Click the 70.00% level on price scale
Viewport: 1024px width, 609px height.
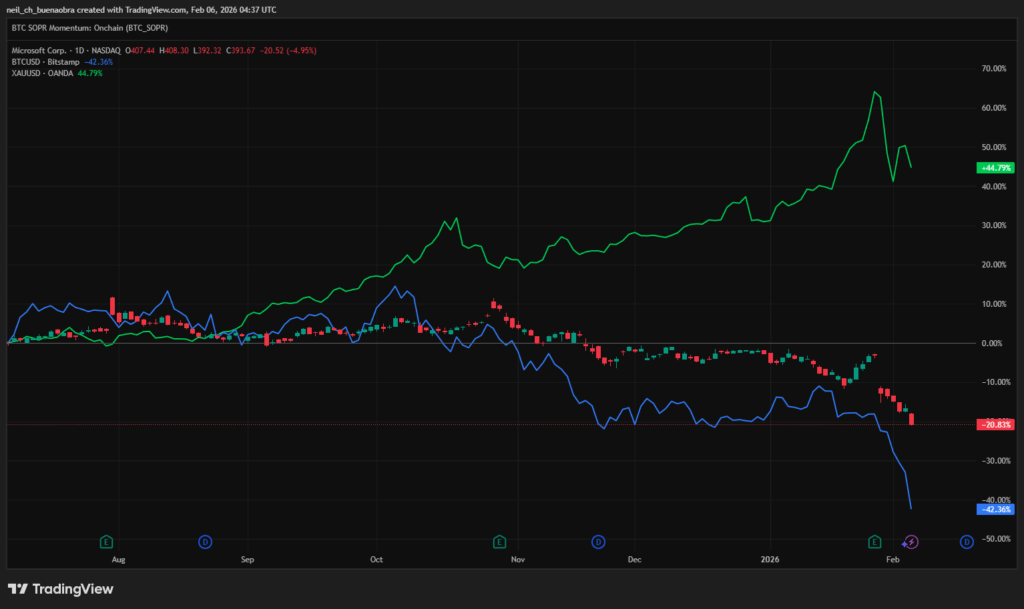pyautogui.click(x=992, y=69)
